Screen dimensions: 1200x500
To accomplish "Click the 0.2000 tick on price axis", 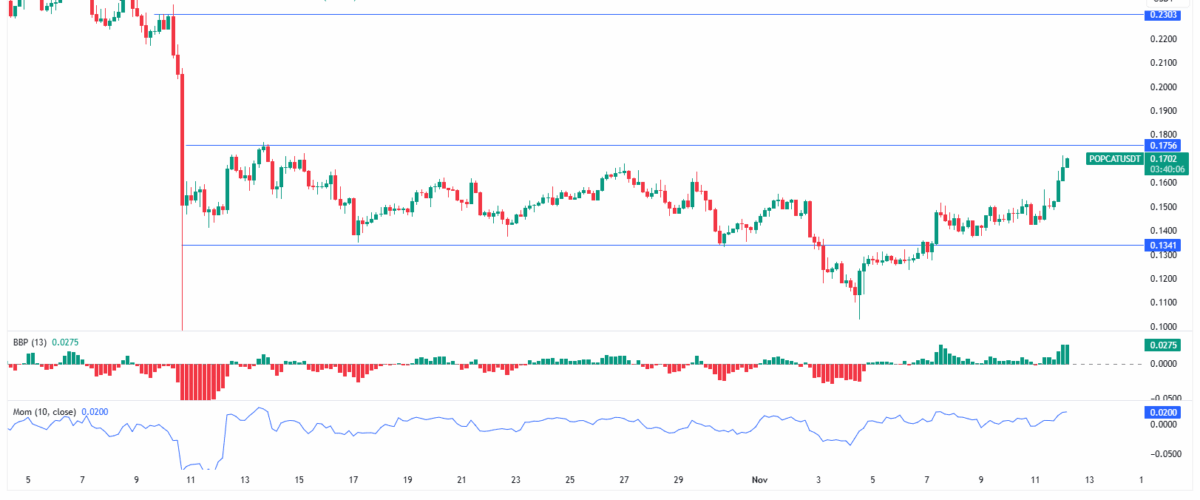I will click(x=1163, y=86).
